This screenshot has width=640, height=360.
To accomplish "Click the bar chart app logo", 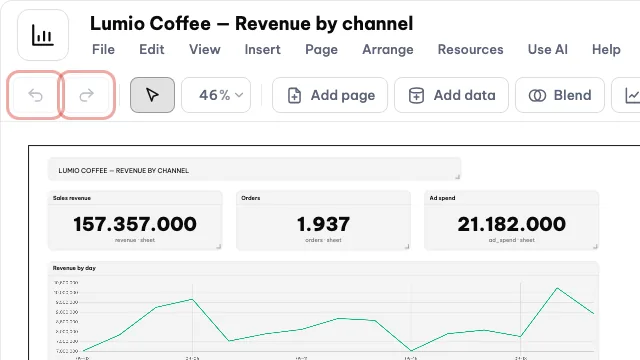I will (43, 35).
